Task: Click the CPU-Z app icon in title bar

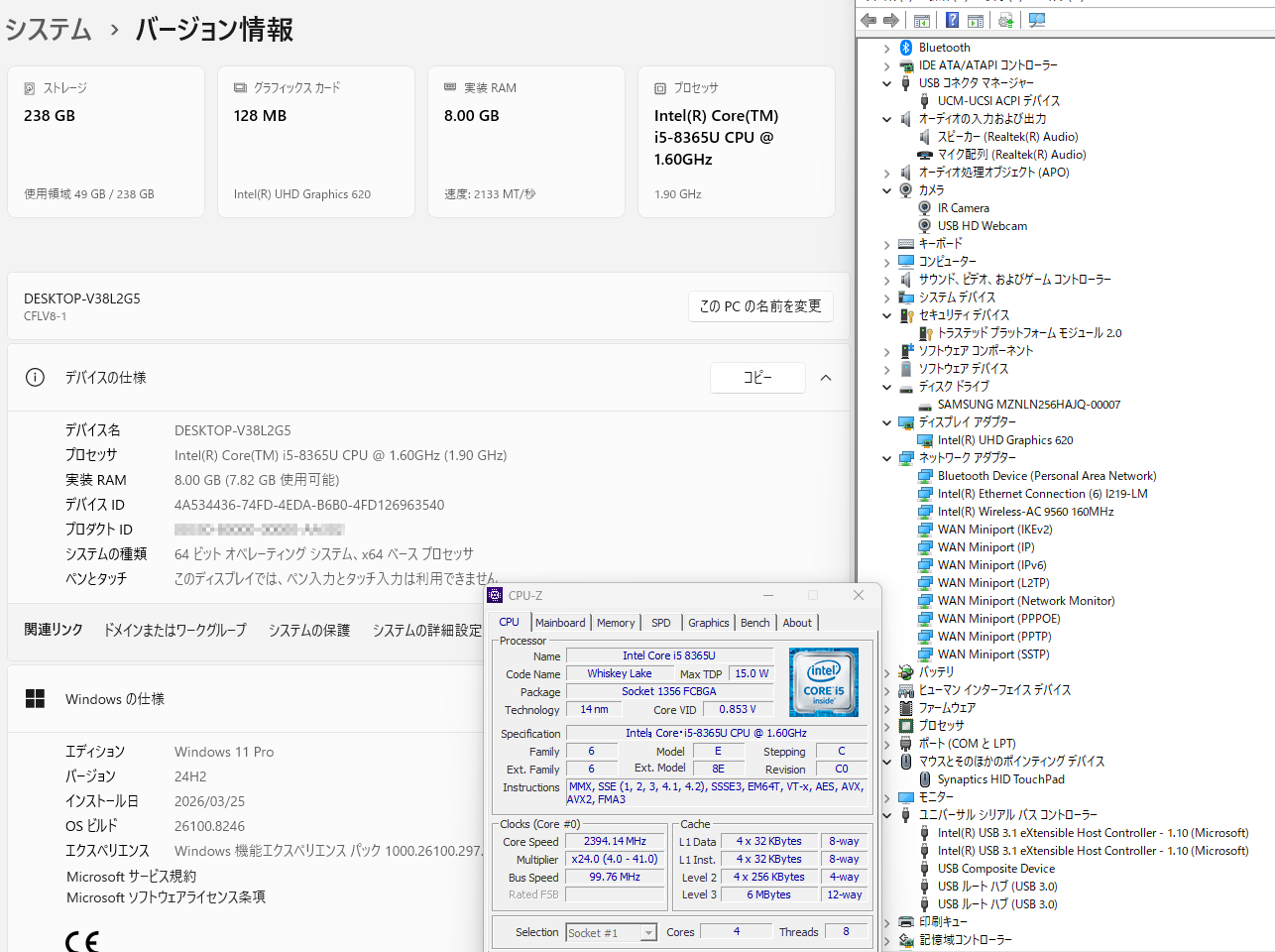Action: coord(496,595)
